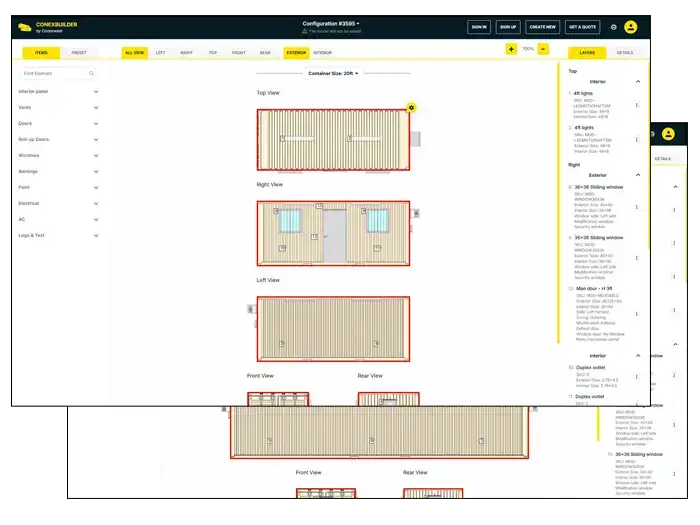The image size is (700, 525).
Task: Toggle Interior view mode
Action: click(323, 52)
